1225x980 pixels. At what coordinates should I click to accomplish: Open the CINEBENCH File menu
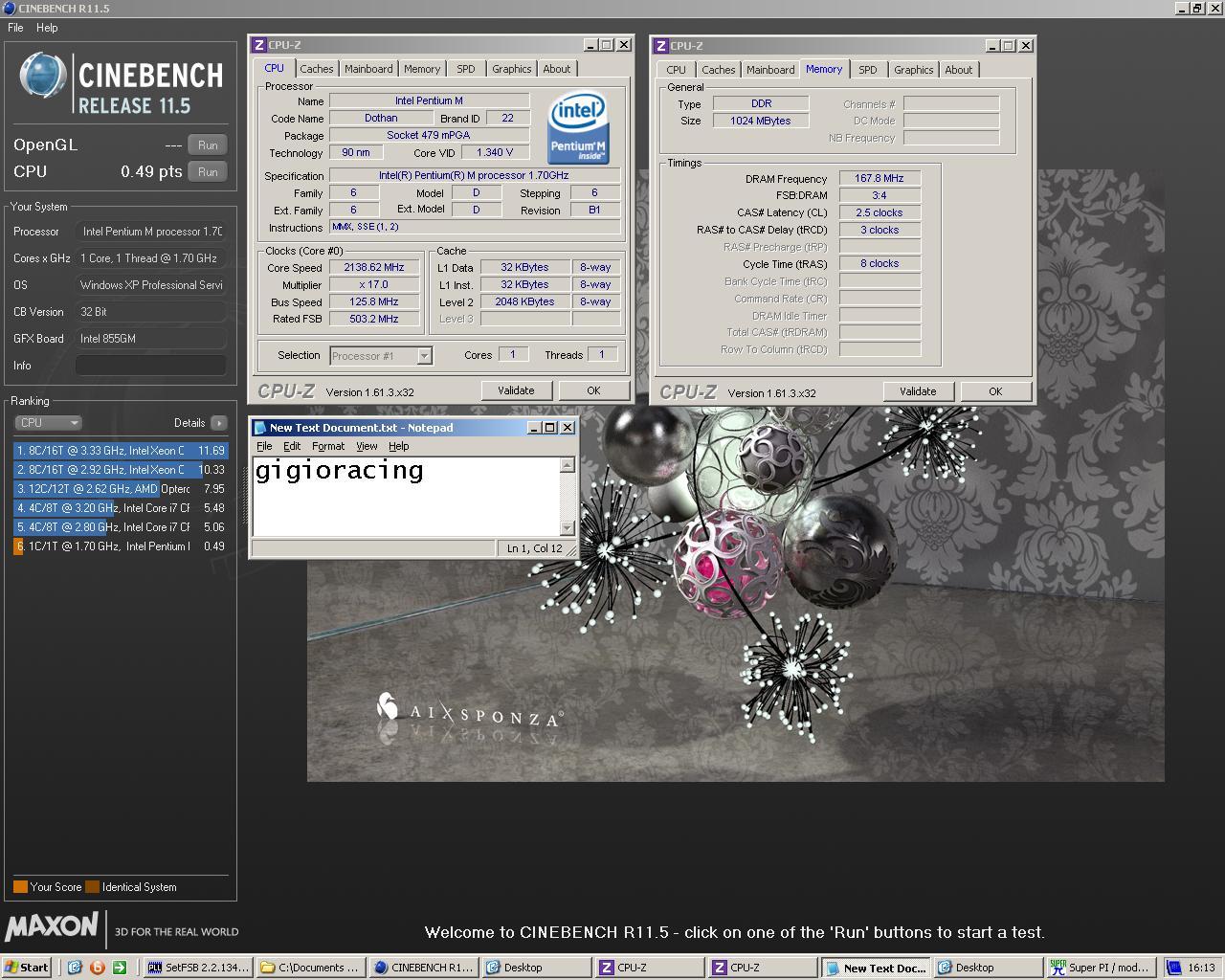(x=15, y=28)
